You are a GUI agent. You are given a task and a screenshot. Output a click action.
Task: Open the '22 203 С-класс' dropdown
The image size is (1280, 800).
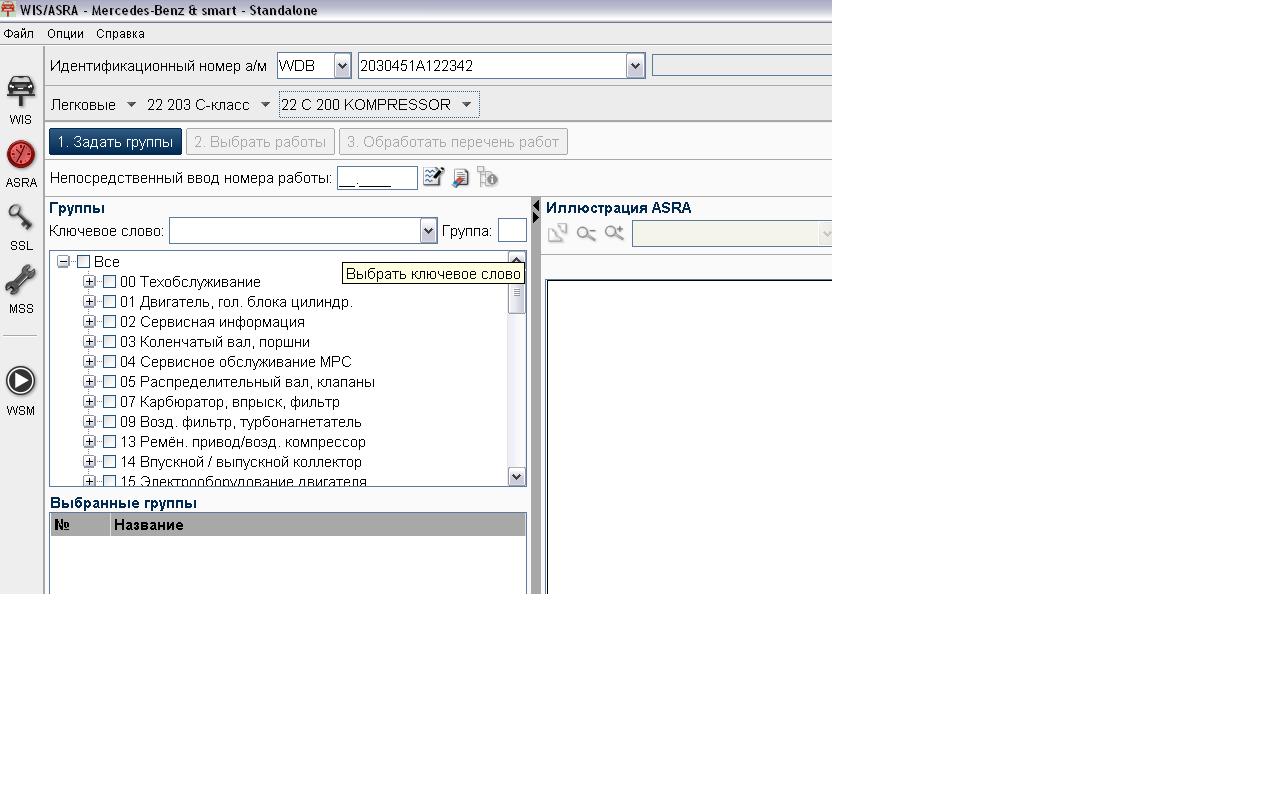pos(265,105)
